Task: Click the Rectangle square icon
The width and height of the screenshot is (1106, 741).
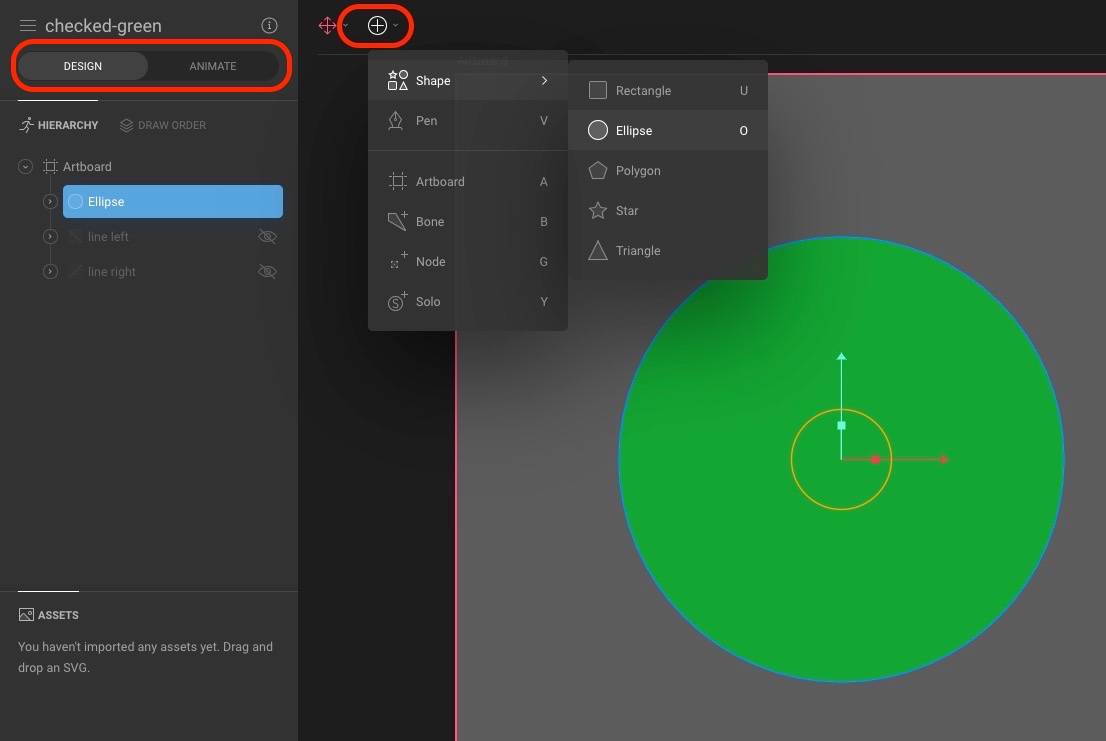Action: coord(597,90)
